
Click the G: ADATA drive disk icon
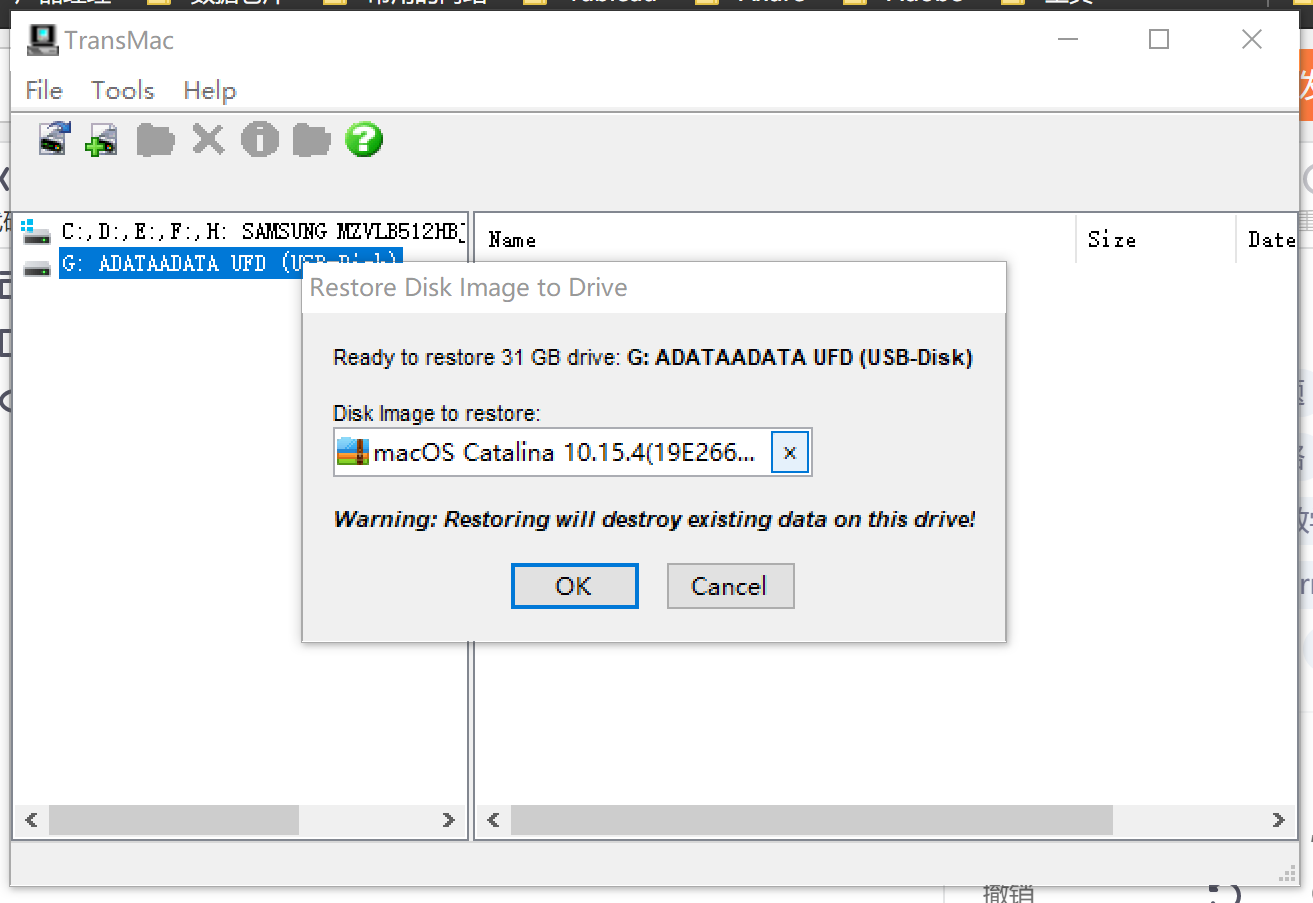coord(38,267)
